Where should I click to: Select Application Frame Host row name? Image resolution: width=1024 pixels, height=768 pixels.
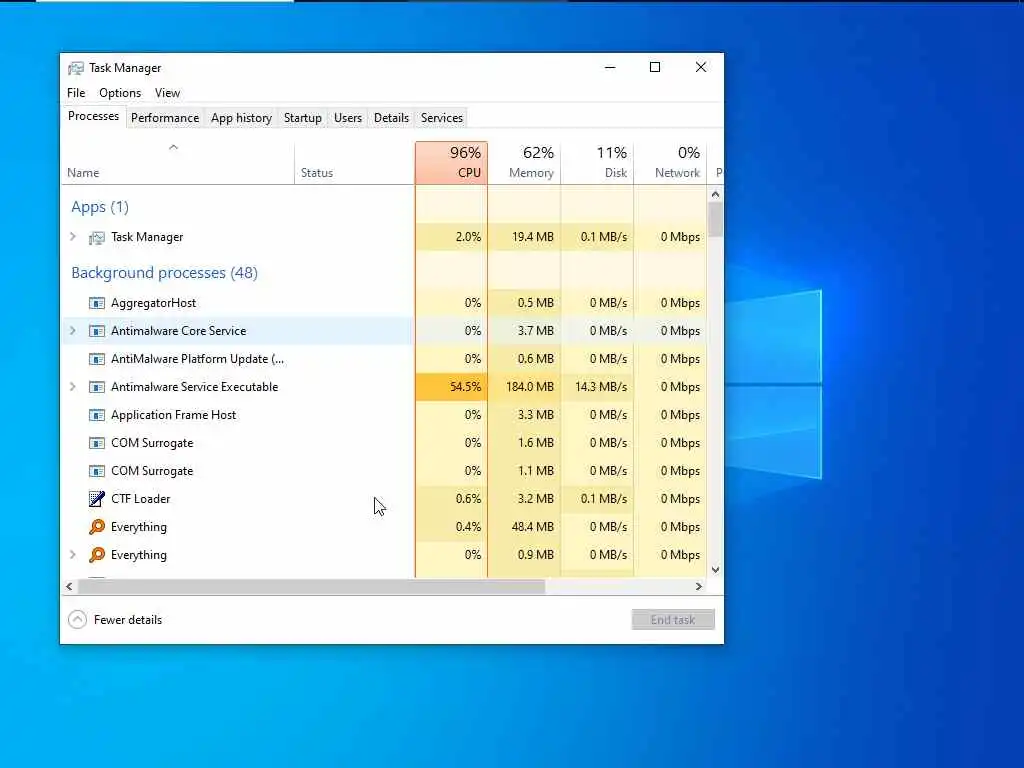point(174,415)
